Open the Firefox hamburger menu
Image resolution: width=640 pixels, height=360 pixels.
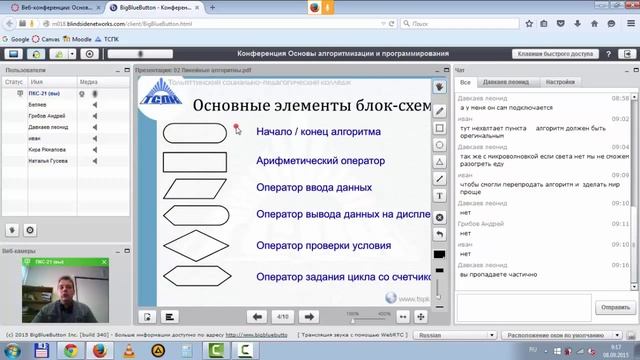(x=631, y=24)
